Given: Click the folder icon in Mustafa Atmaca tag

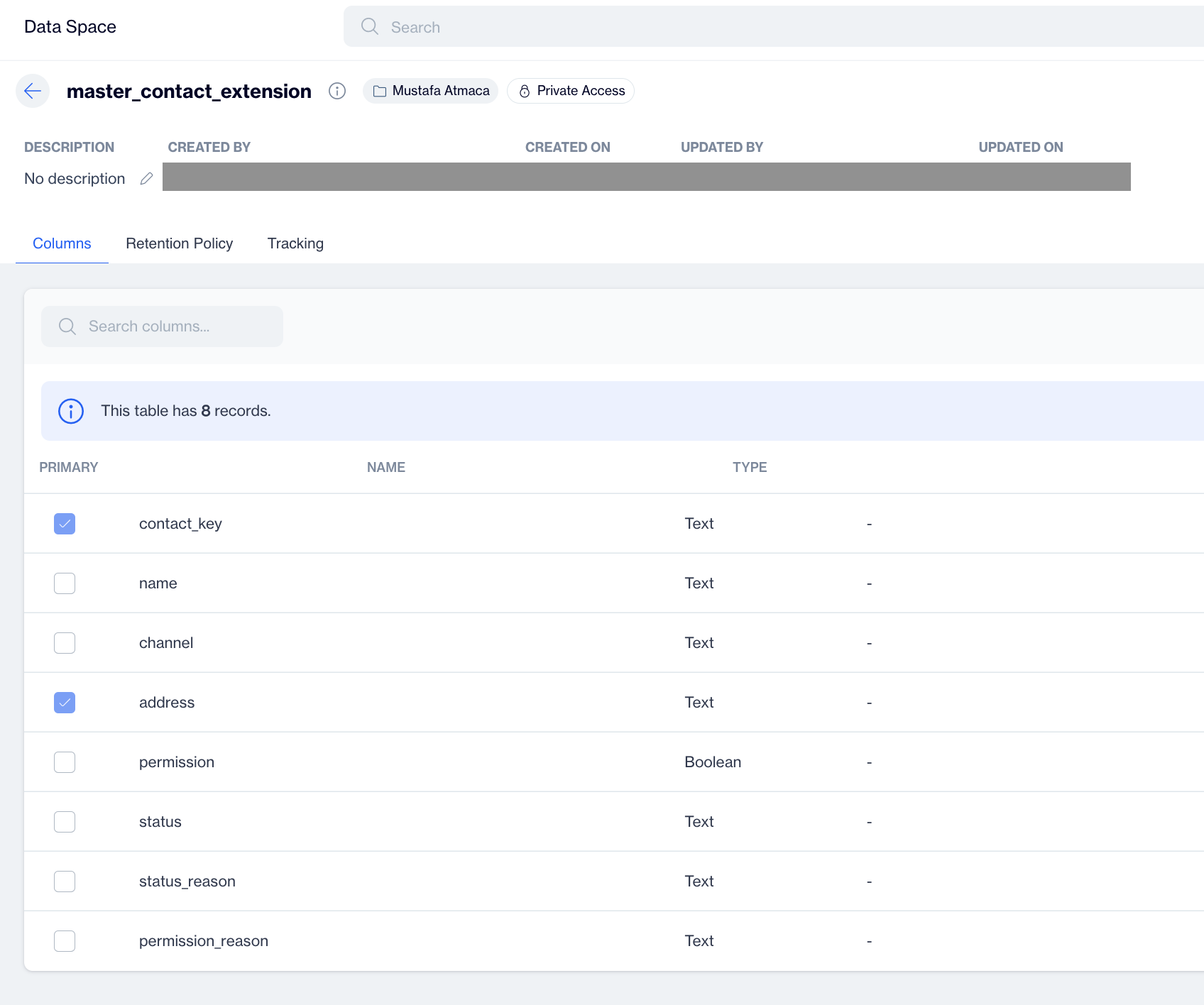Looking at the screenshot, I should click(x=380, y=91).
